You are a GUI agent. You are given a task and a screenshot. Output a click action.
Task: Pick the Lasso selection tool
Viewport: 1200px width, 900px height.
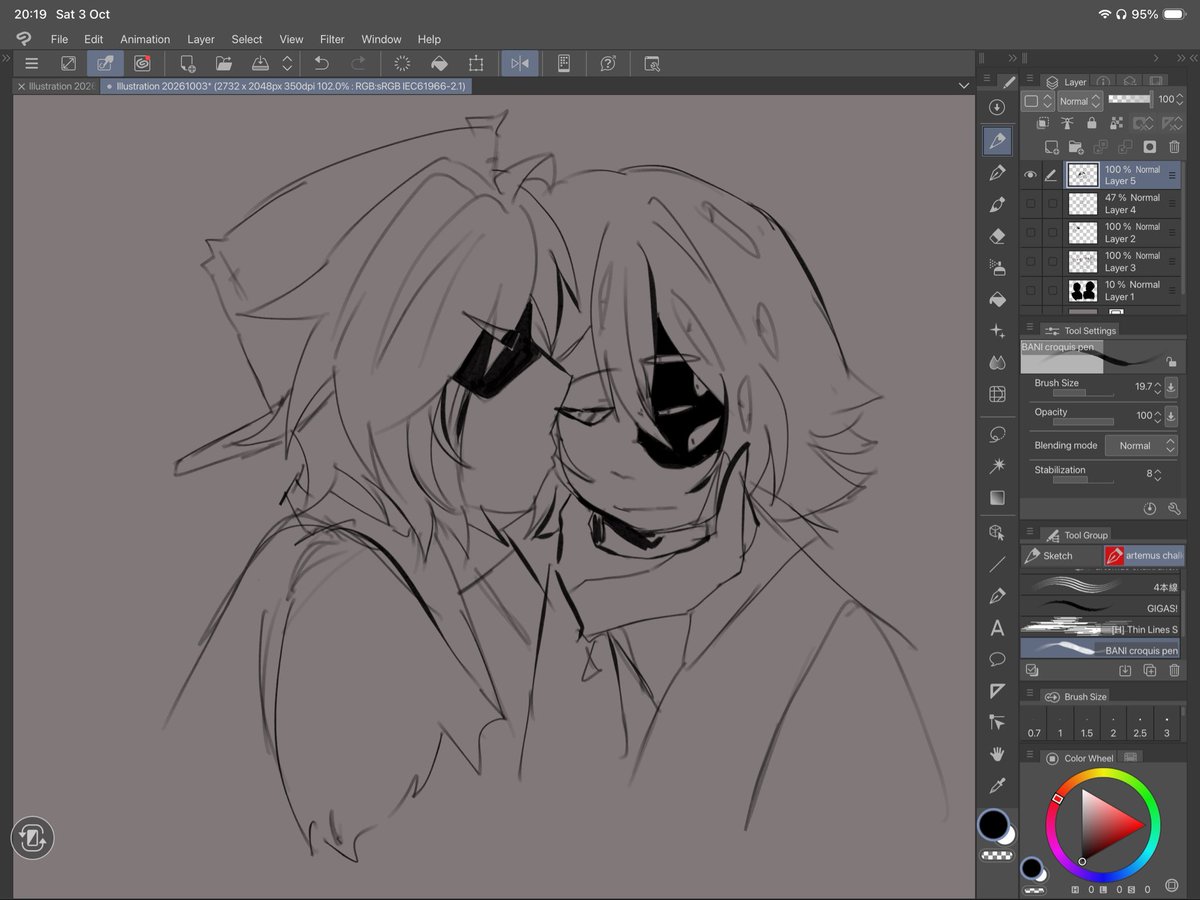pos(997,434)
